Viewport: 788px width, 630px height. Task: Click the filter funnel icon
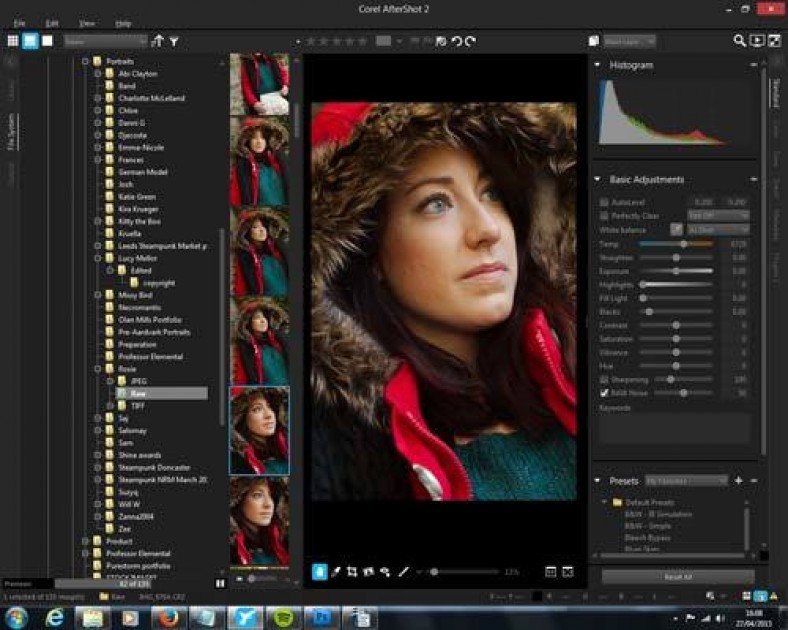click(x=174, y=41)
